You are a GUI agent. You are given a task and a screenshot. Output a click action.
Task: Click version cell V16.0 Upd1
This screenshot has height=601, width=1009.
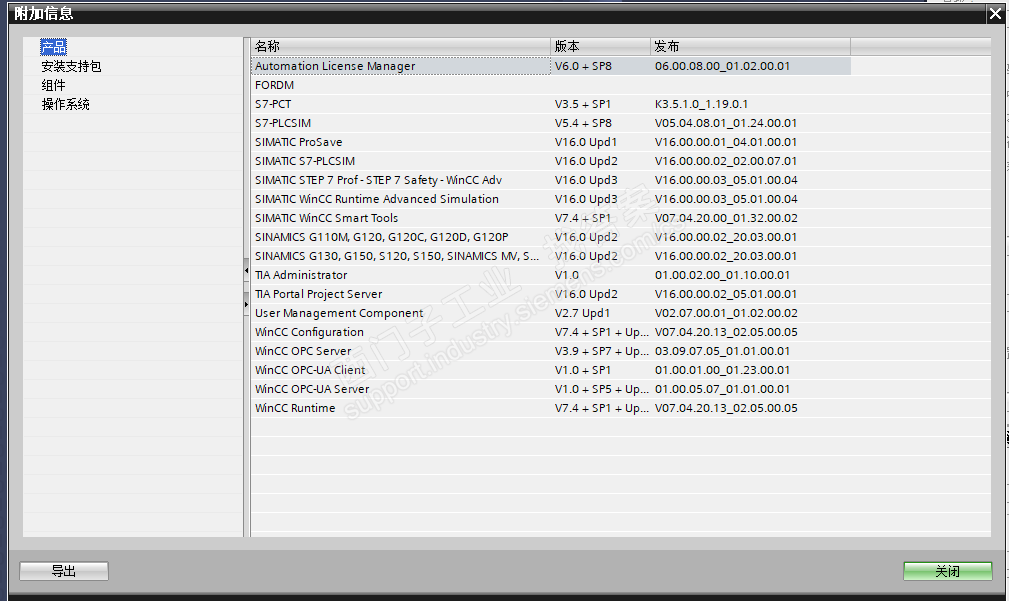point(586,142)
